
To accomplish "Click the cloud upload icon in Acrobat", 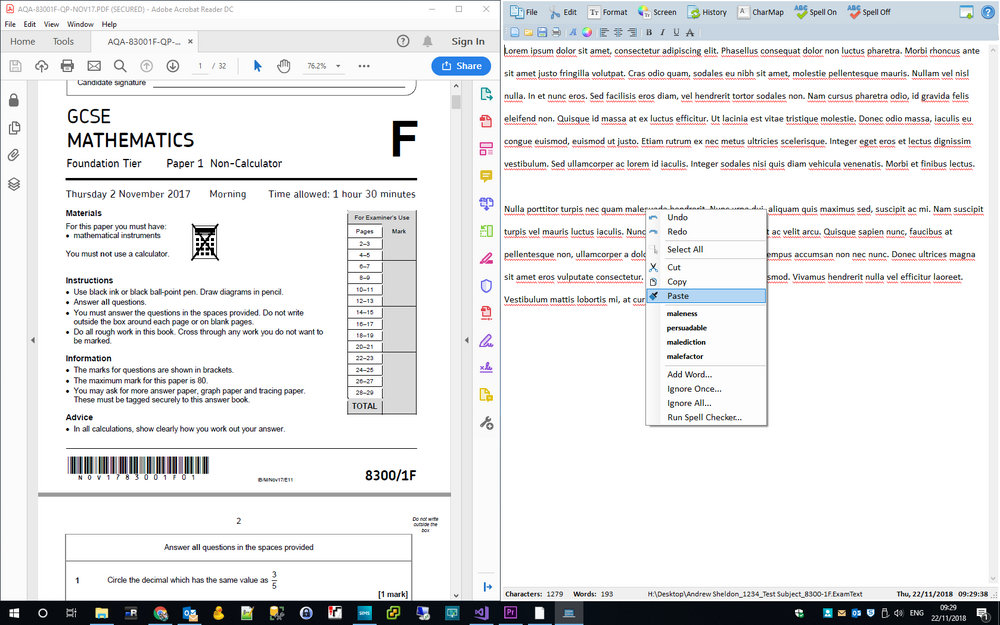I will pyautogui.click(x=41, y=66).
